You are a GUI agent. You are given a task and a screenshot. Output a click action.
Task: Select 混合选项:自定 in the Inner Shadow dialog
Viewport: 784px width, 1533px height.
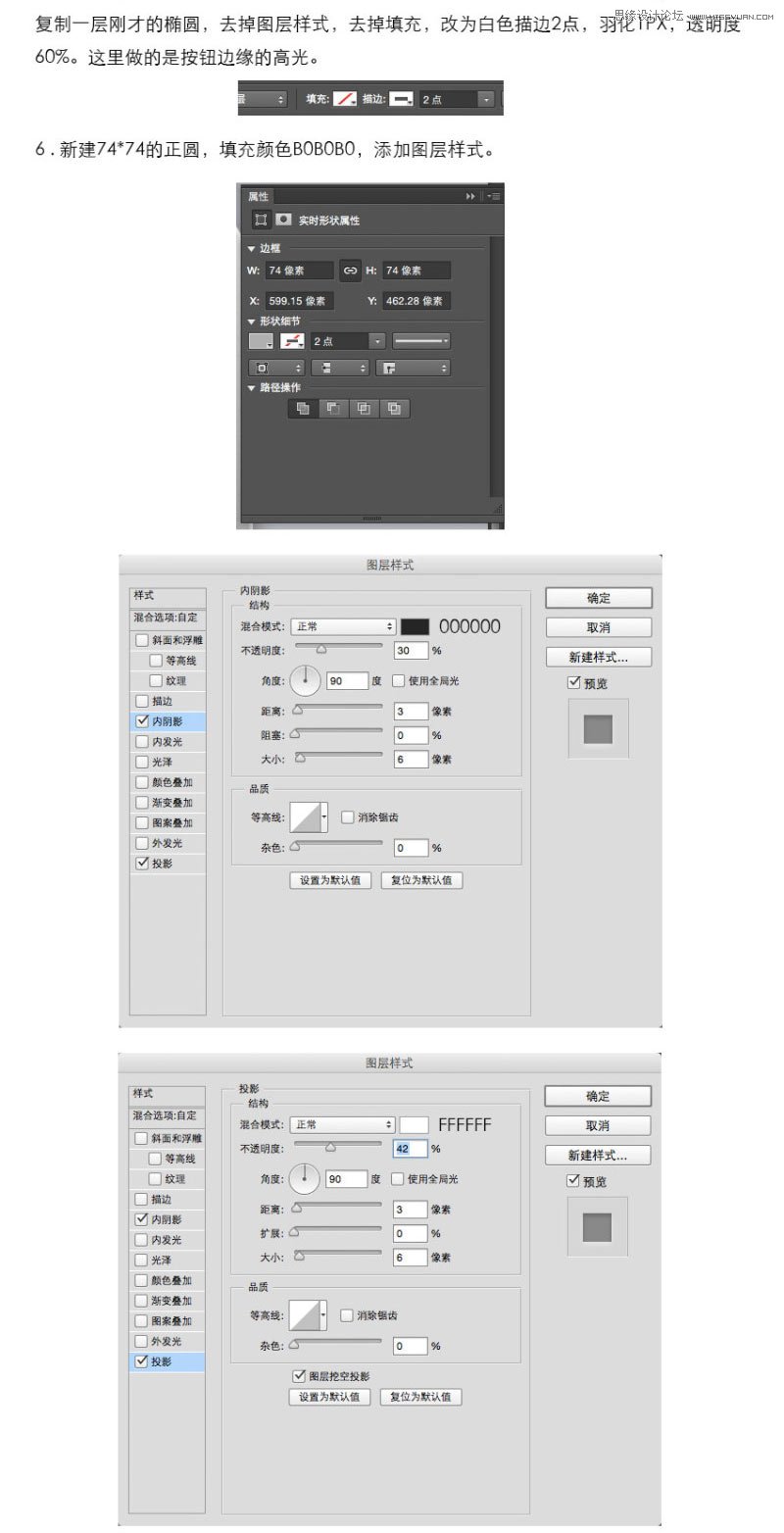168,618
